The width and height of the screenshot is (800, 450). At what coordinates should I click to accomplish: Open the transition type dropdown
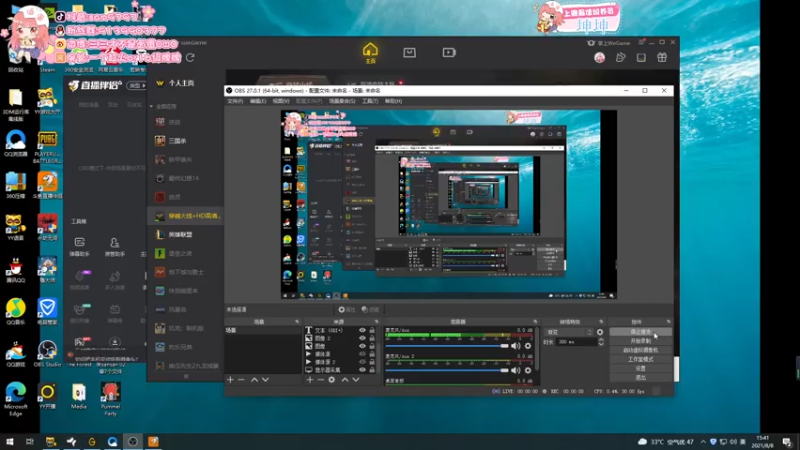569,332
